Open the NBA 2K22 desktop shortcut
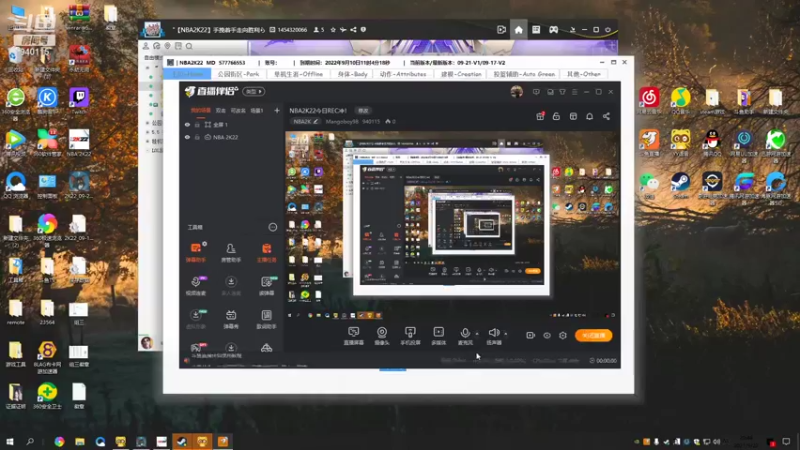 pos(79,143)
